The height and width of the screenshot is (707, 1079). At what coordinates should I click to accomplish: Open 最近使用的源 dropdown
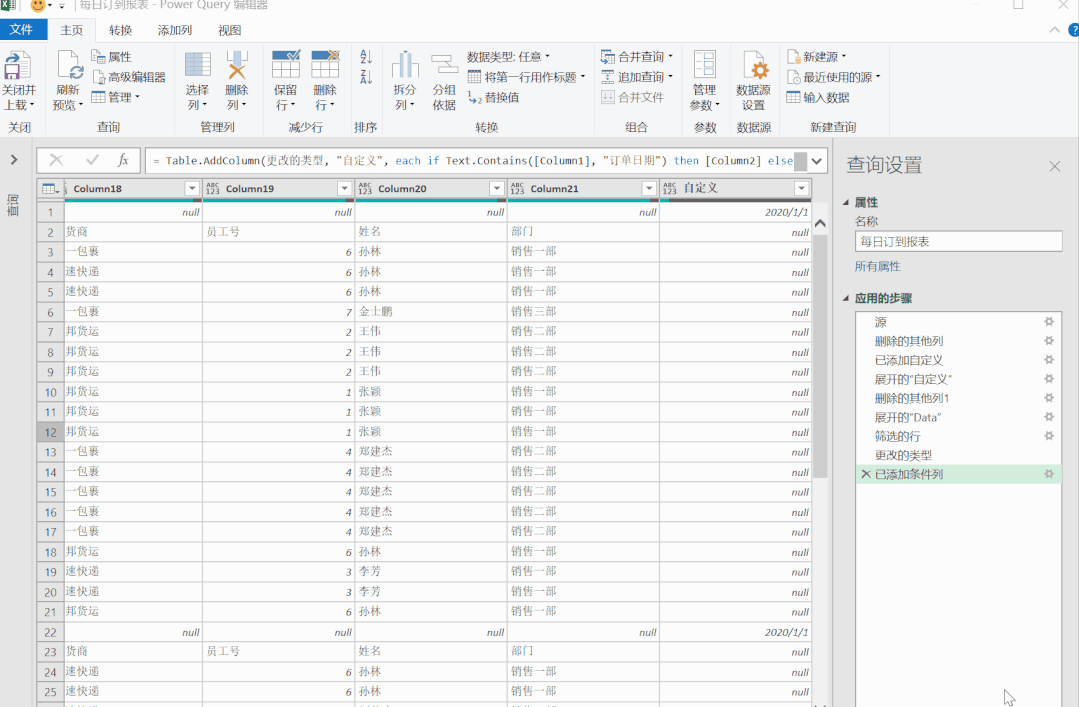833,77
